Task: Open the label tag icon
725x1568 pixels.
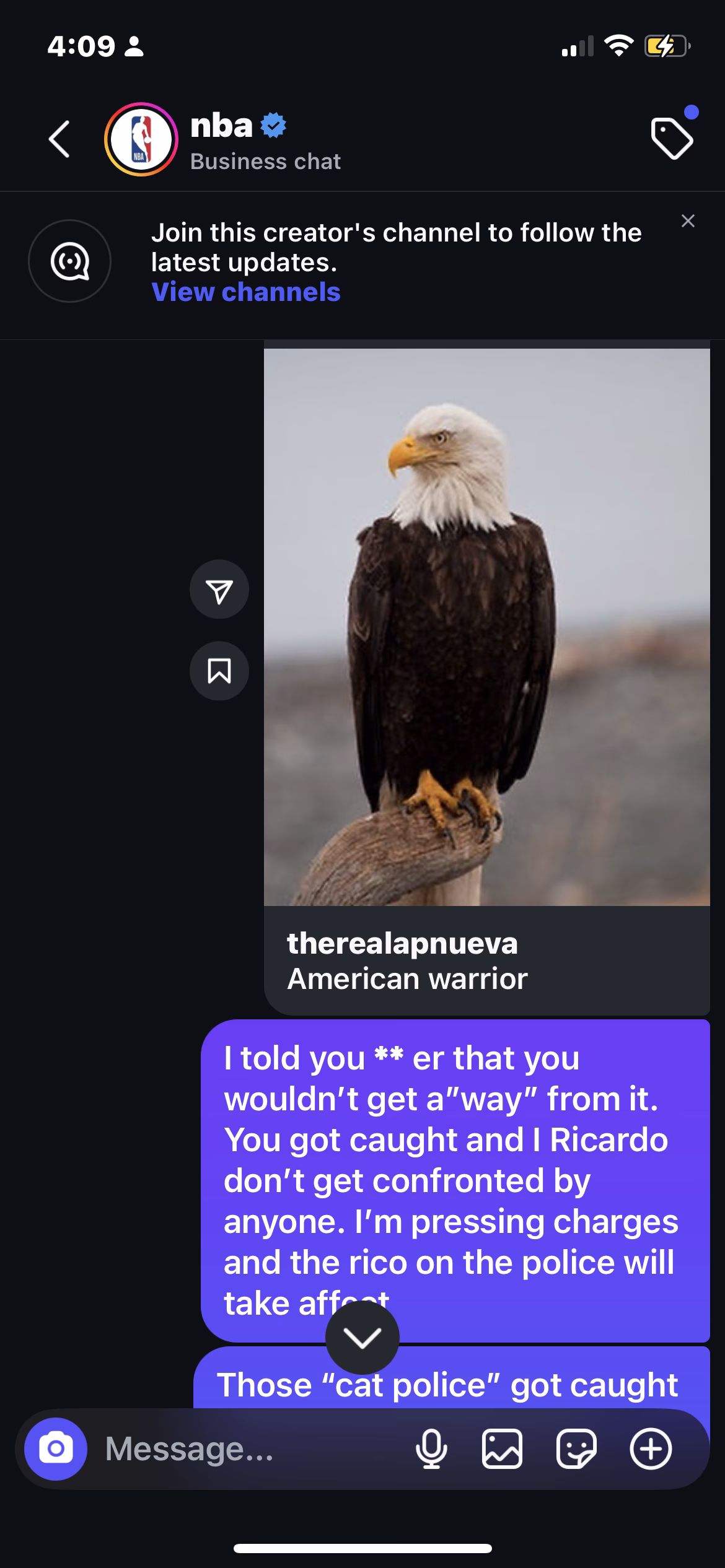Action: point(672,139)
